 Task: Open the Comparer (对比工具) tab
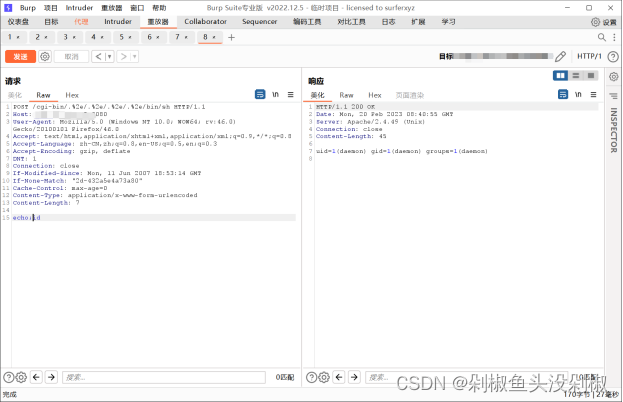(352, 22)
